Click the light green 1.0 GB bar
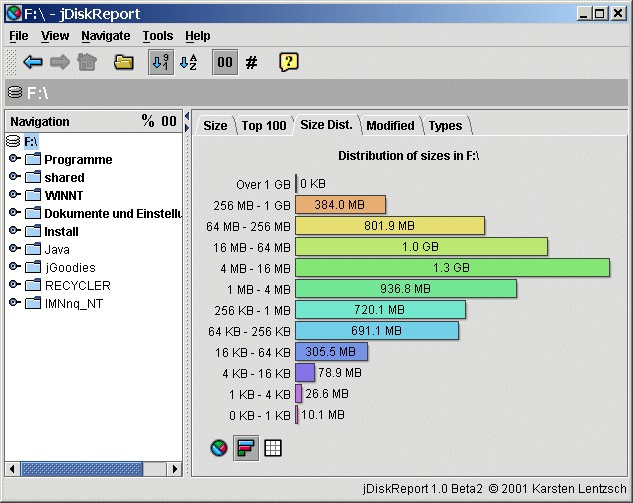The height and width of the screenshot is (503, 633). pos(421,247)
